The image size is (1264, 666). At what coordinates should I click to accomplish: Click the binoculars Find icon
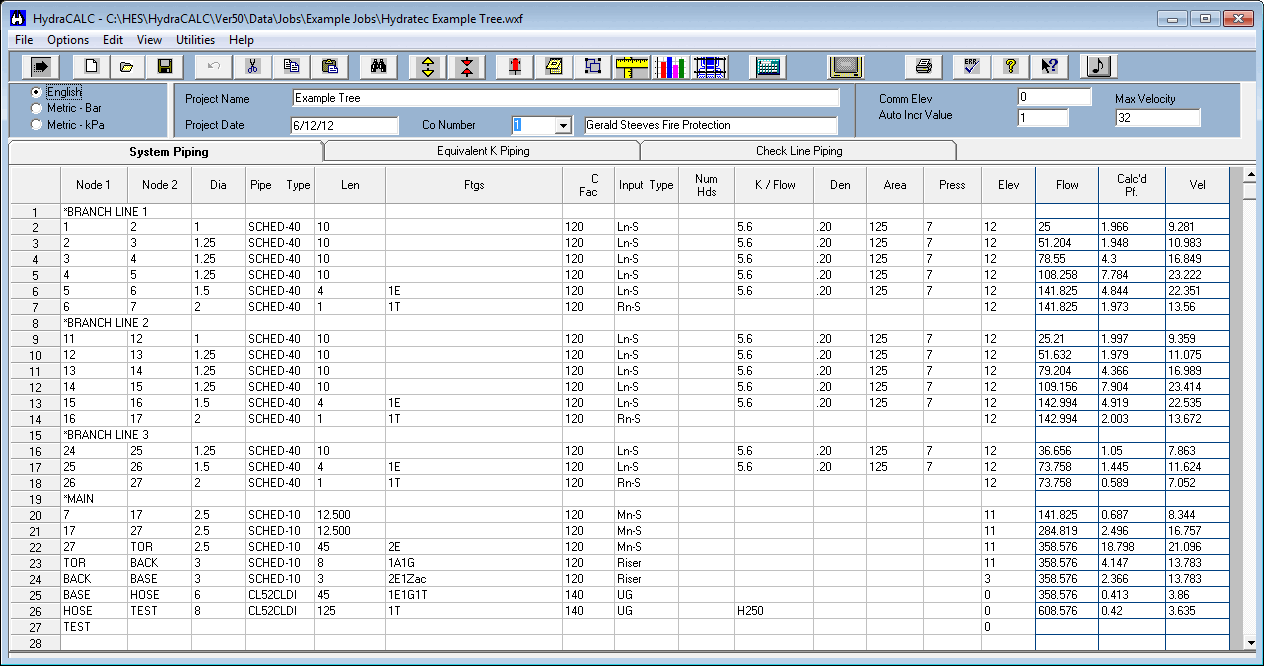[378, 66]
